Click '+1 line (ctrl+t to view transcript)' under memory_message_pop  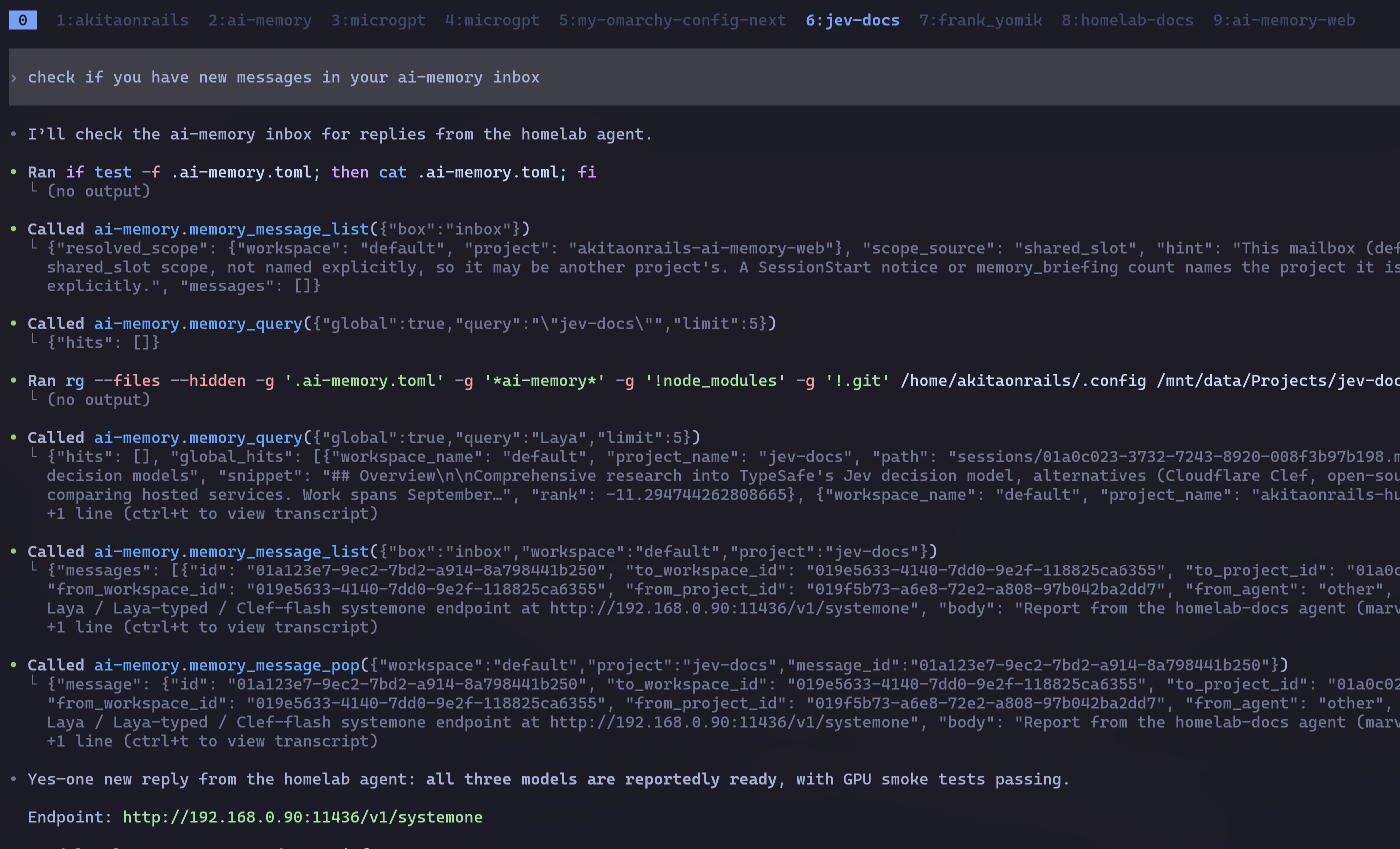click(213, 741)
